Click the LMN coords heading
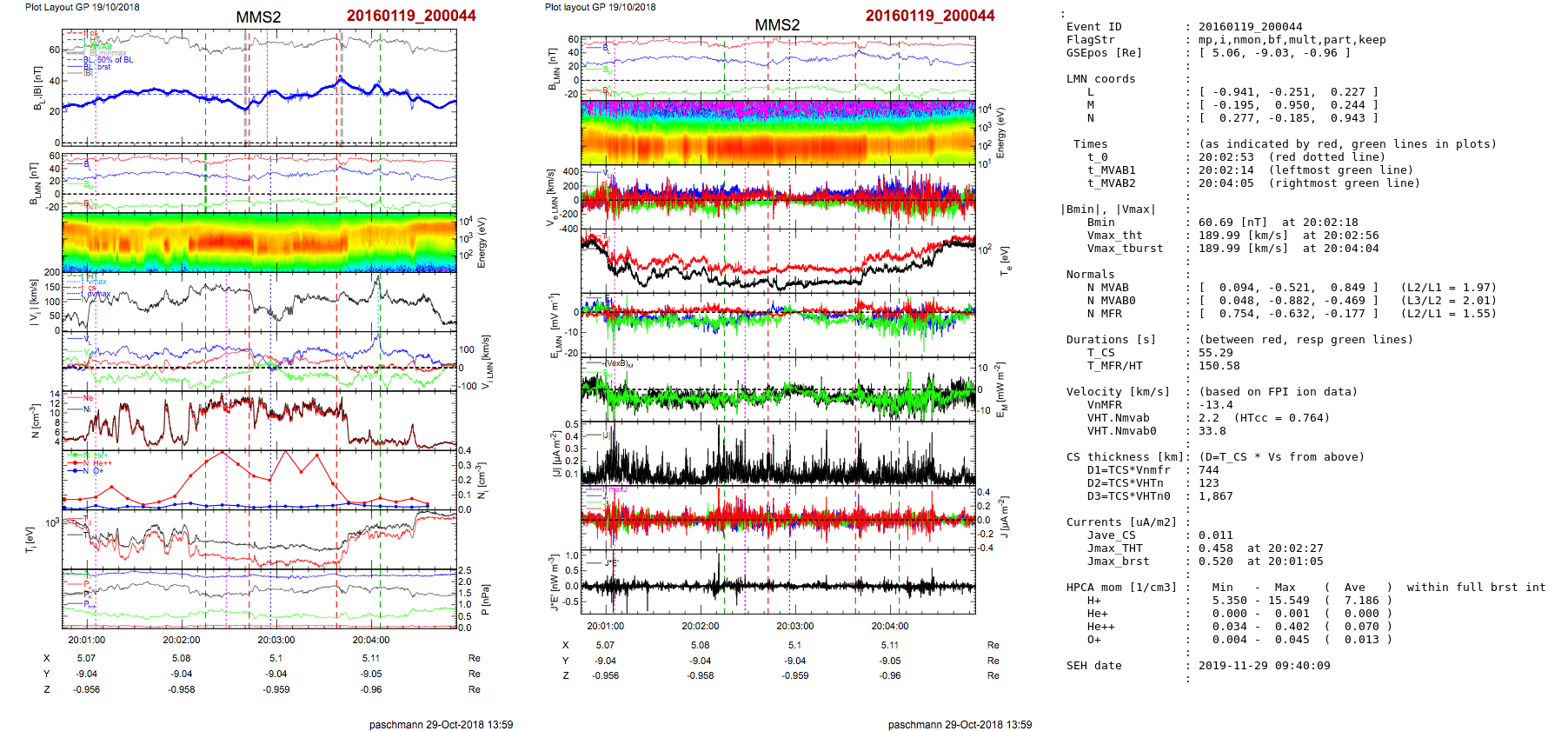The image size is (1568, 731). tap(1100, 79)
